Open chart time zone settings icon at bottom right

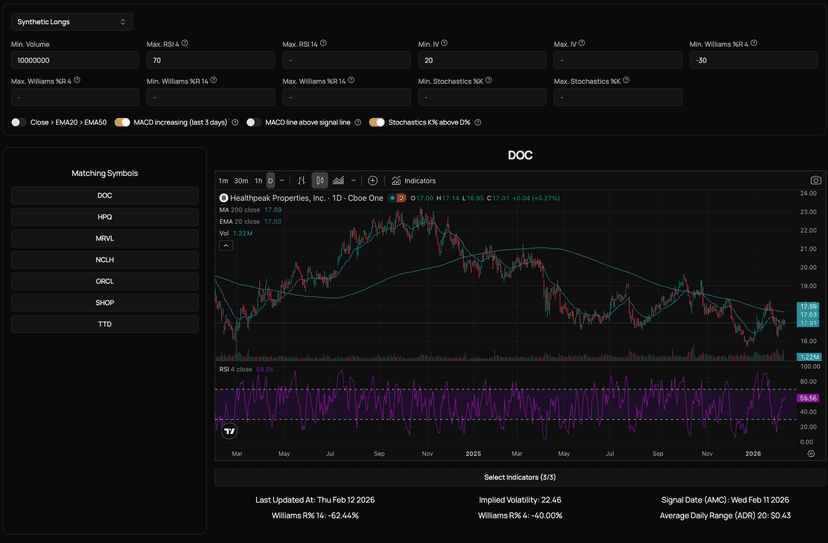[x=811, y=454]
